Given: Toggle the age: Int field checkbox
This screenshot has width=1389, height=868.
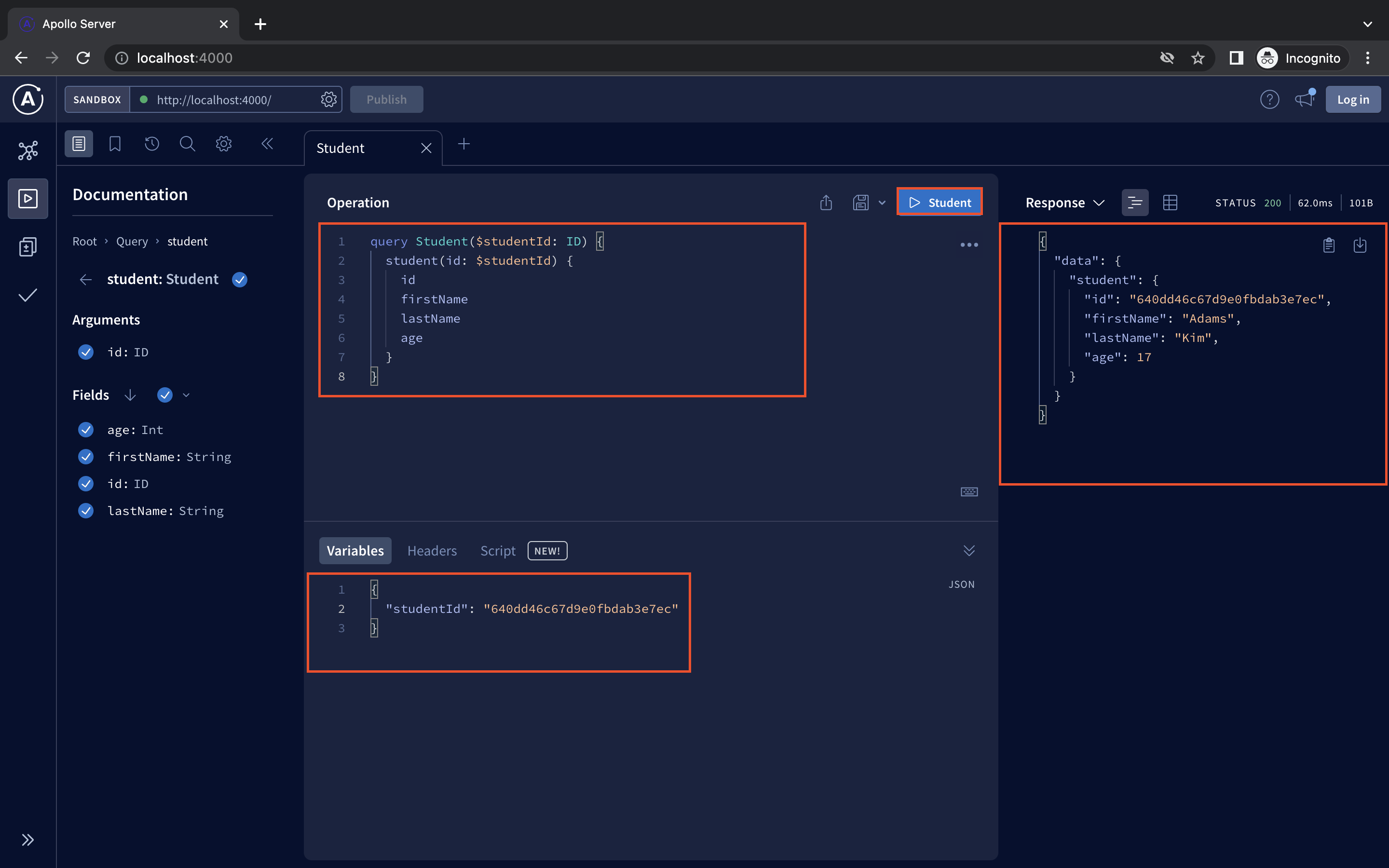Looking at the screenshot, I should [x=86, y=429].
